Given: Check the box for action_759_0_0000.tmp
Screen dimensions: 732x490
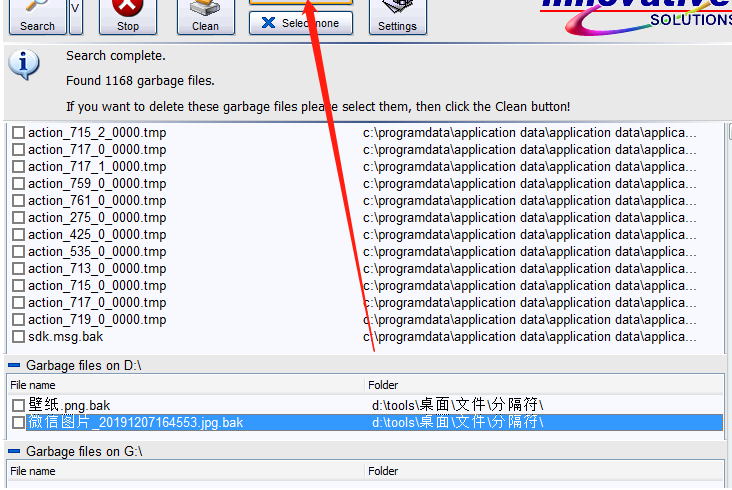Looking at the screenshot, I should pyautogui.click(x=18, y=183).
